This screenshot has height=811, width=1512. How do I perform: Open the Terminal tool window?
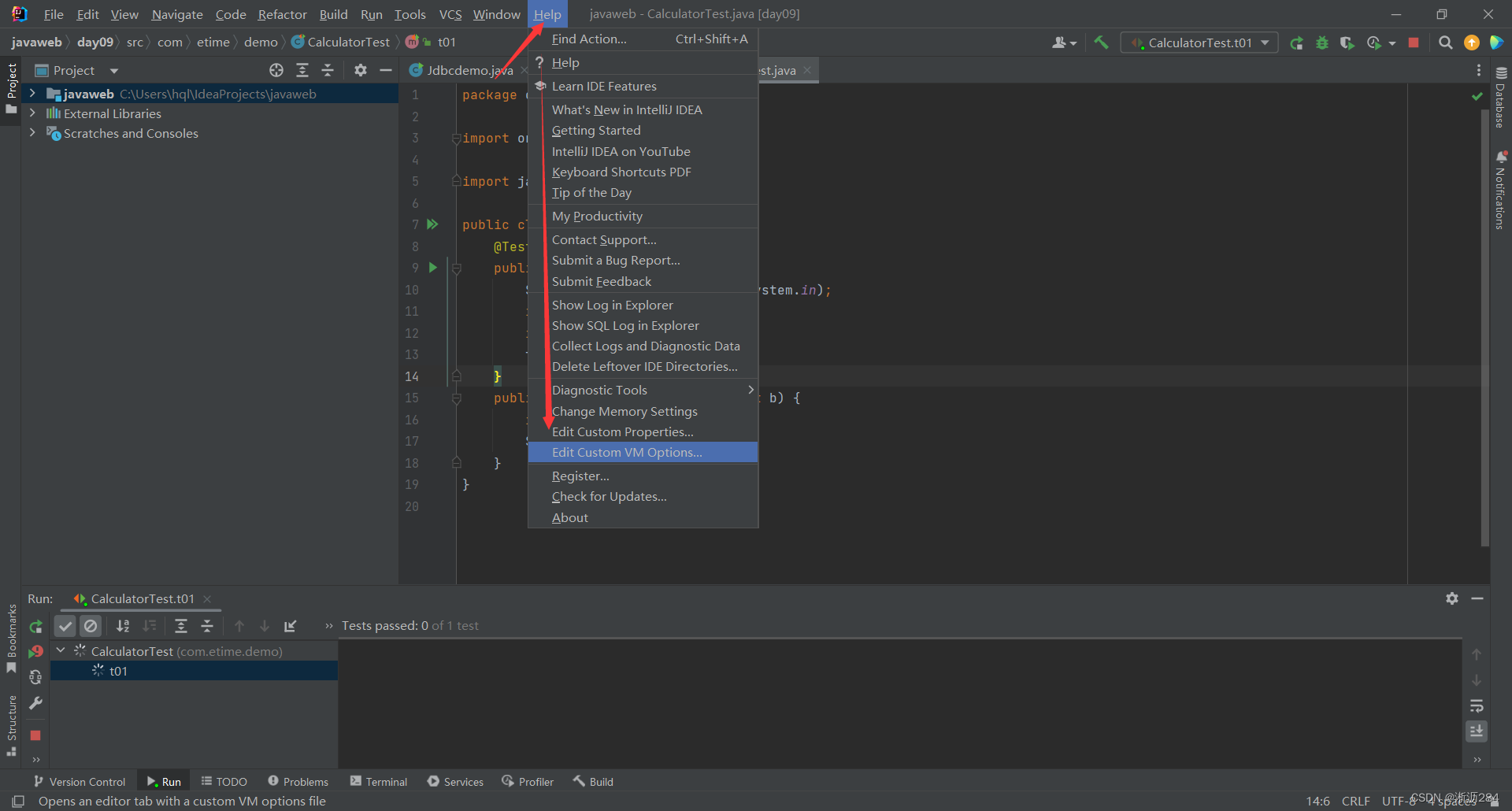pyautogui.click(x=379, y=781)
